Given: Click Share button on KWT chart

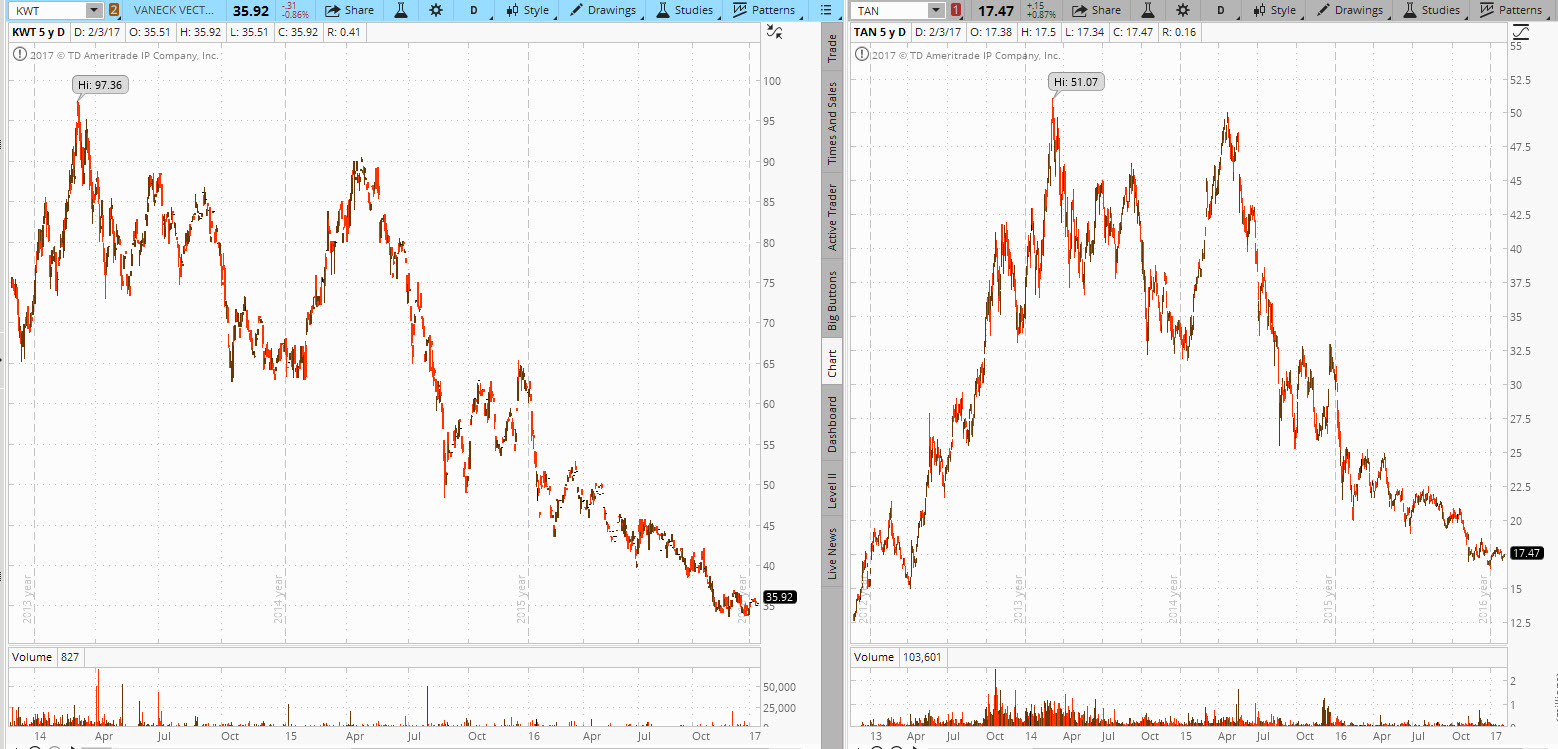Looking at the screenshot, I should pos(350,10).
